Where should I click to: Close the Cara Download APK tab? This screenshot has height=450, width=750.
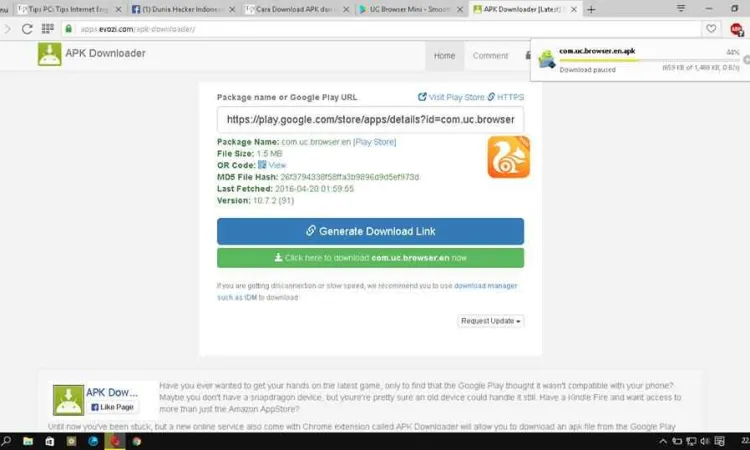click(x=346, y=10)
